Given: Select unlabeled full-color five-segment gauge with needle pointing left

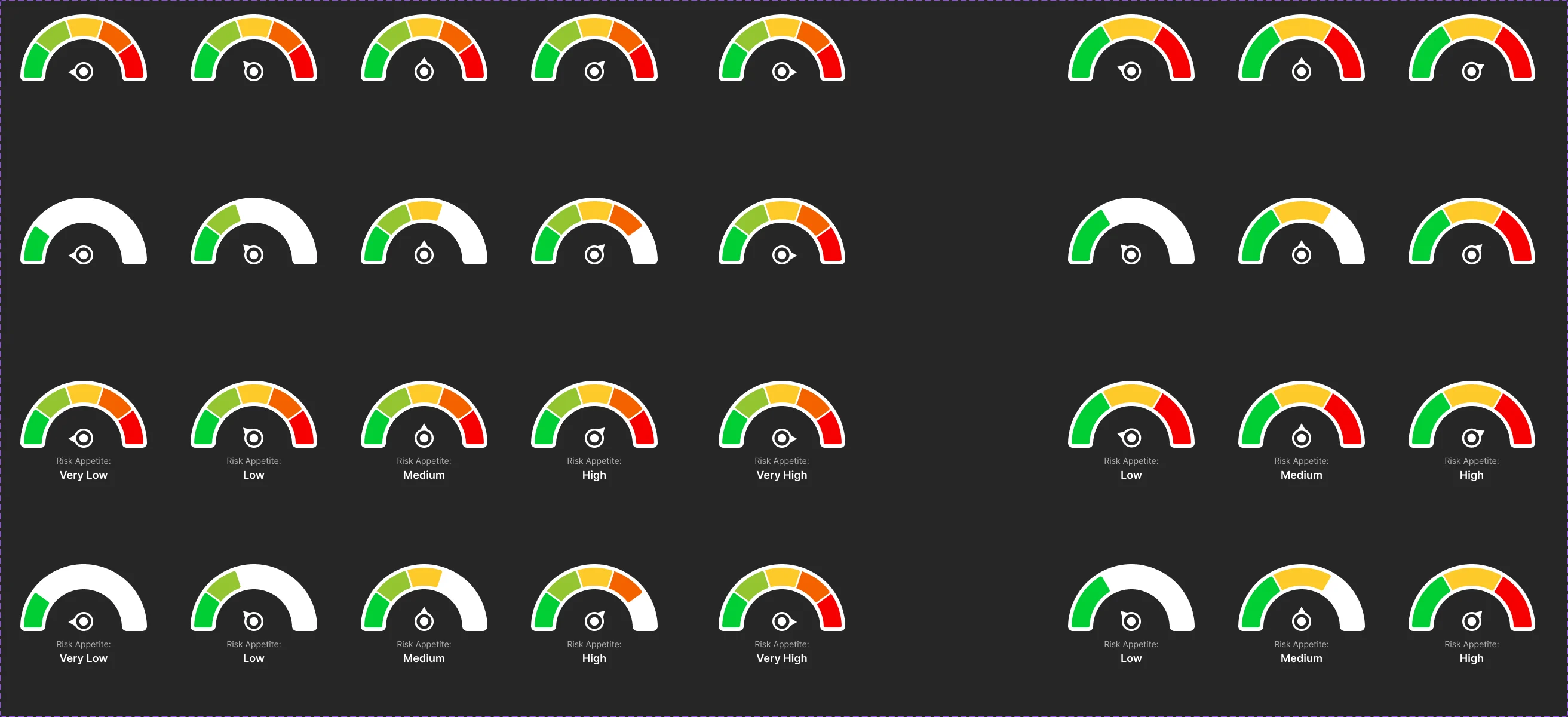Looking at the screenshot, I should coord(84,48).
